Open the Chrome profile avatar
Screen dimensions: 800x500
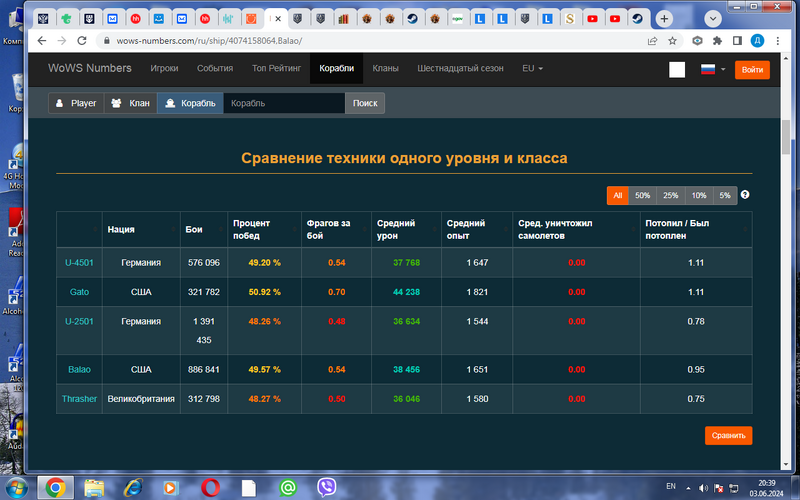[757, 41]
